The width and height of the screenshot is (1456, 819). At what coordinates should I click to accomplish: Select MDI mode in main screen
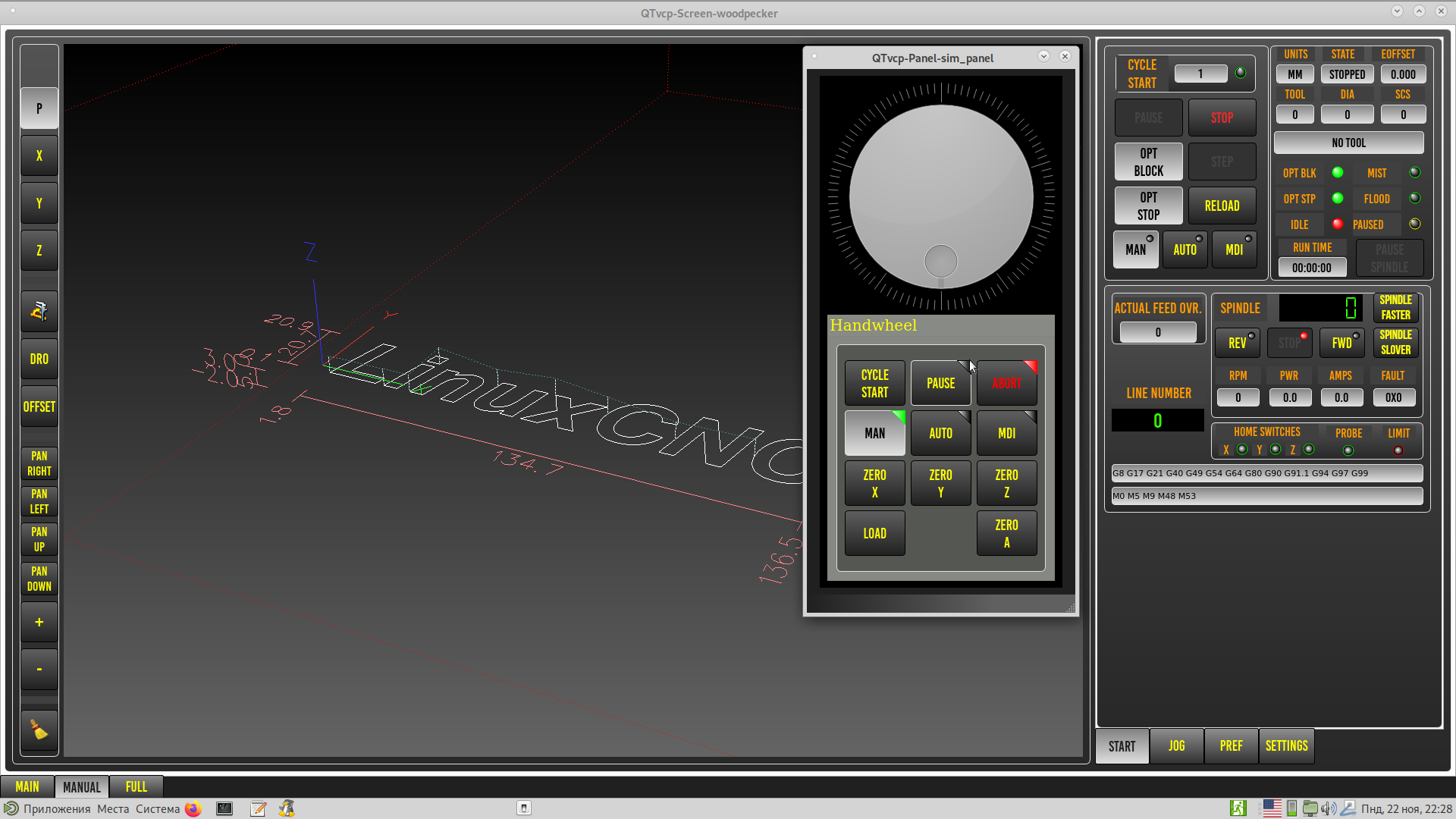pos(1235,249)
